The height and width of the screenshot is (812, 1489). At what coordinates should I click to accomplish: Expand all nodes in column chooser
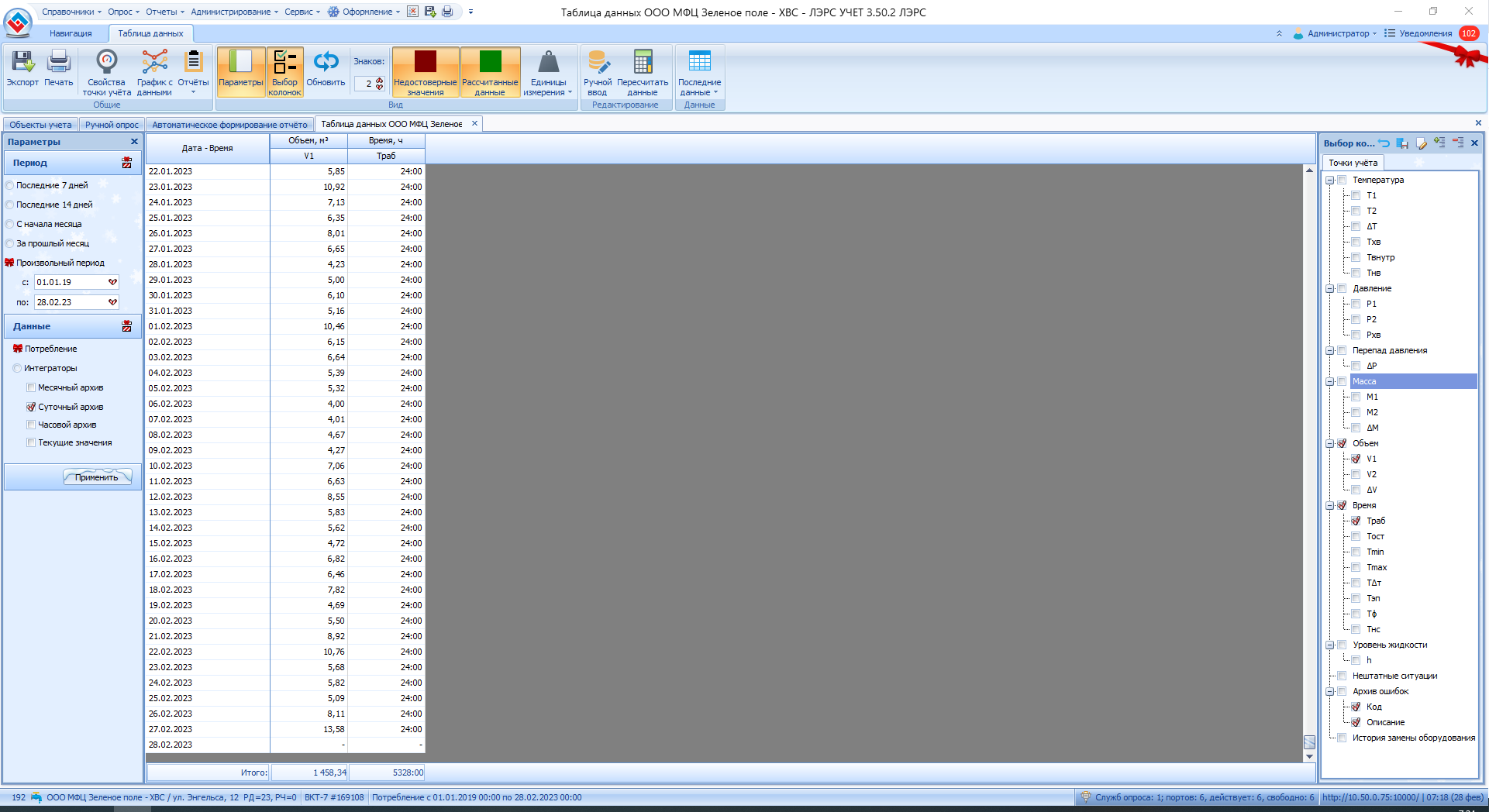[x=1439, y=143]
